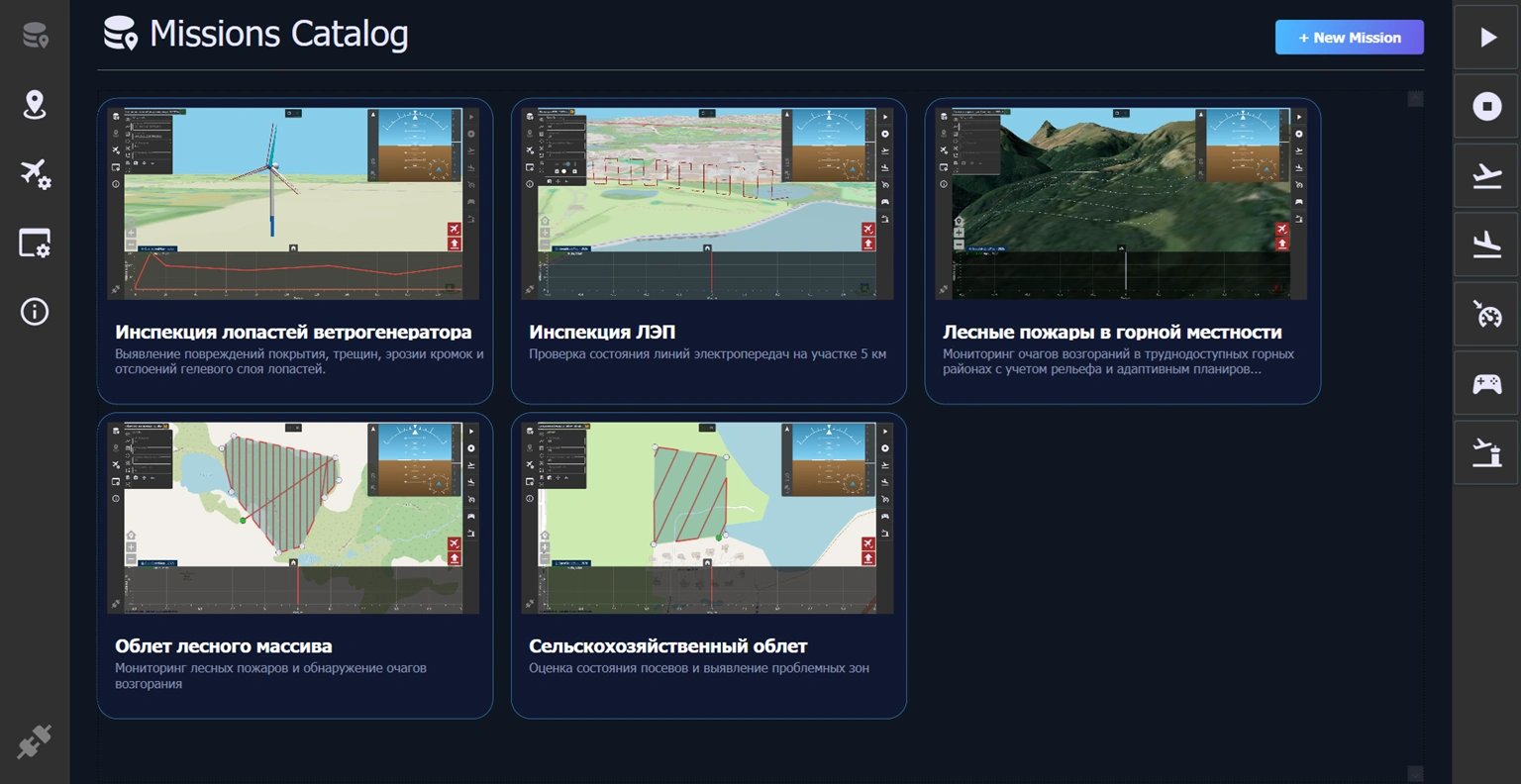This screenshot has height=784, width=1521.
Task: Open the missions database sidebar icon
Action: click(35, 37)
